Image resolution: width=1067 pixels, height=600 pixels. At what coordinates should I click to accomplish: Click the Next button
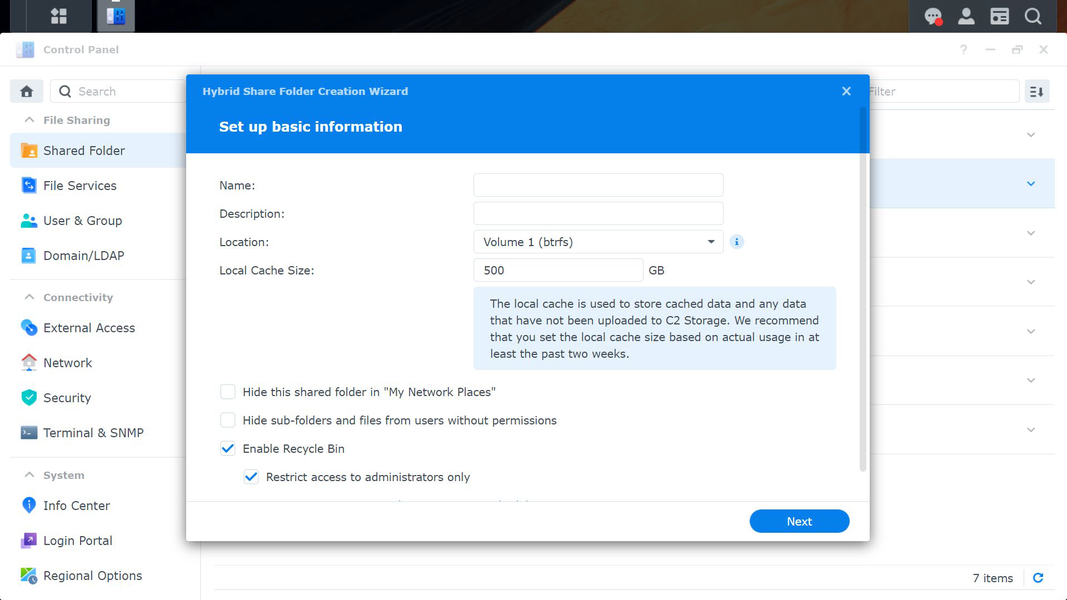(x=799, y=521)
